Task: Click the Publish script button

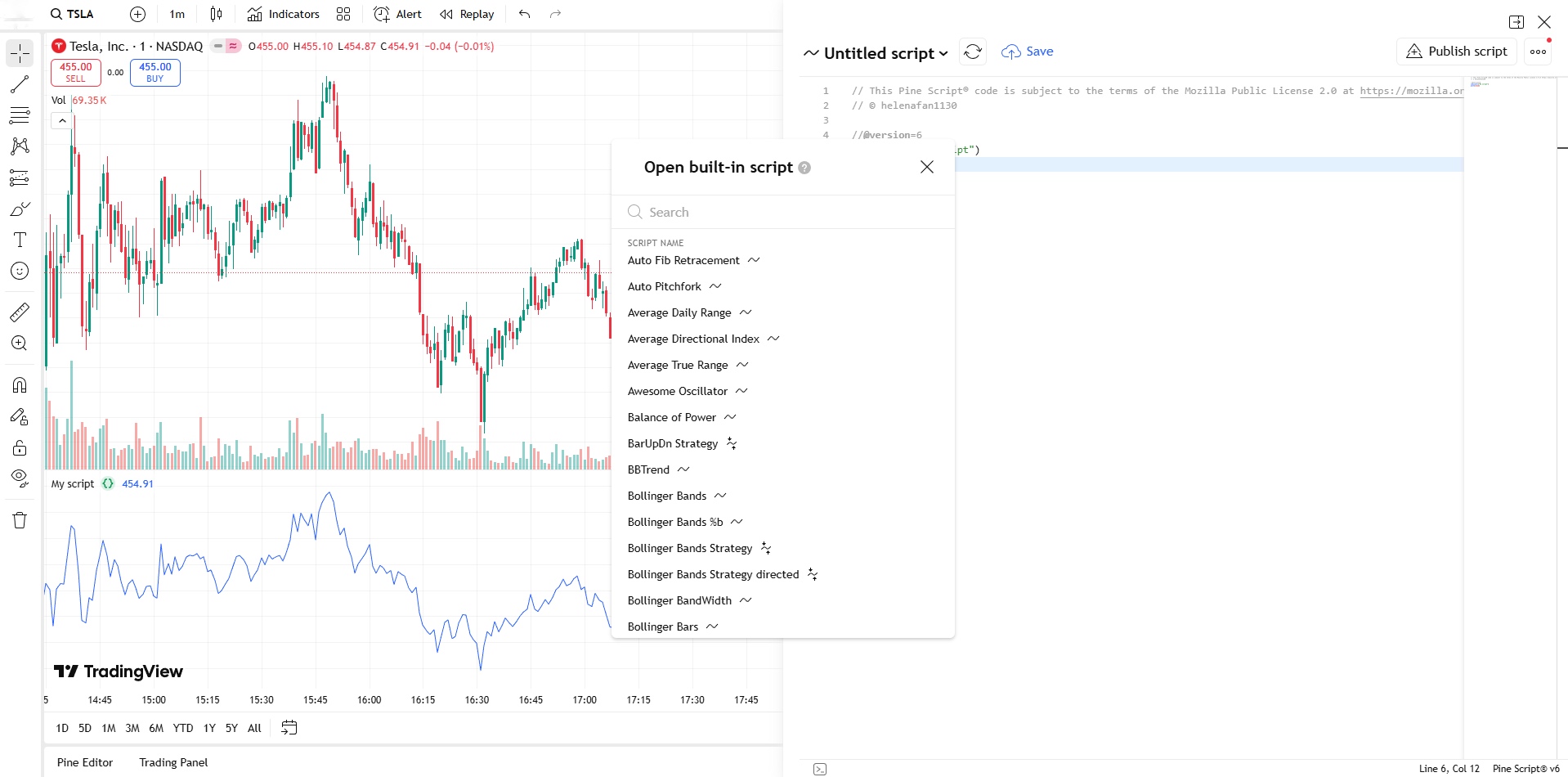Action: tap(1457, 52)
